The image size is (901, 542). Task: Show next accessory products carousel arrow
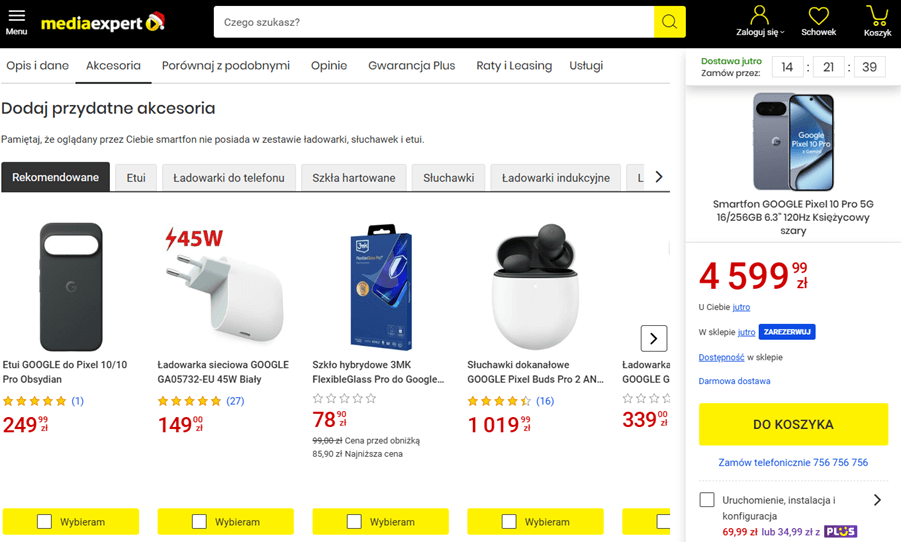point(653,338)
